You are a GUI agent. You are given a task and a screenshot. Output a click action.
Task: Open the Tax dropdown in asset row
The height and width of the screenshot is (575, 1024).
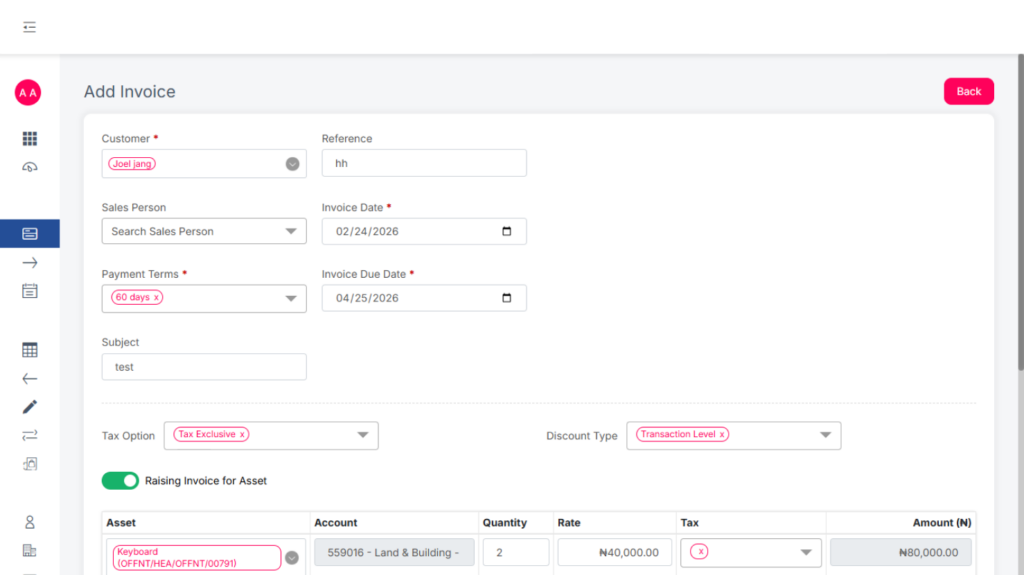point(806,552)
